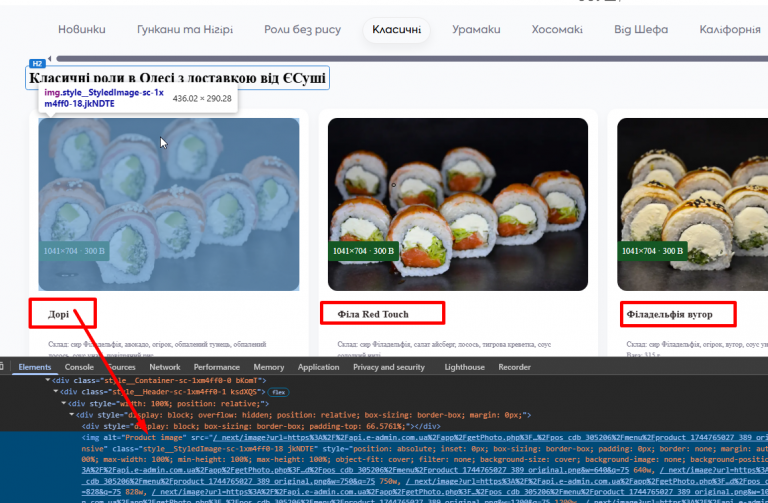
Task: Click the scrollbar left arrow
Action: point(49,59)
